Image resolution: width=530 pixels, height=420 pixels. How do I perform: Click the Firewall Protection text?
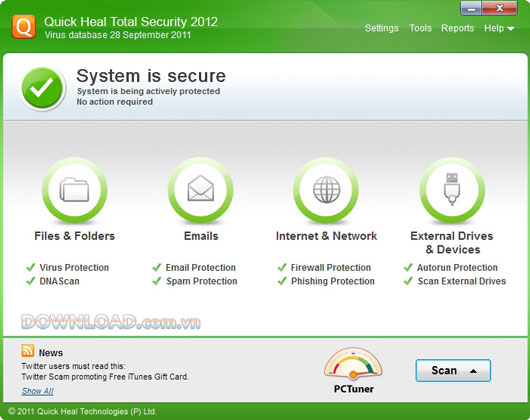[x=331, y=268]
